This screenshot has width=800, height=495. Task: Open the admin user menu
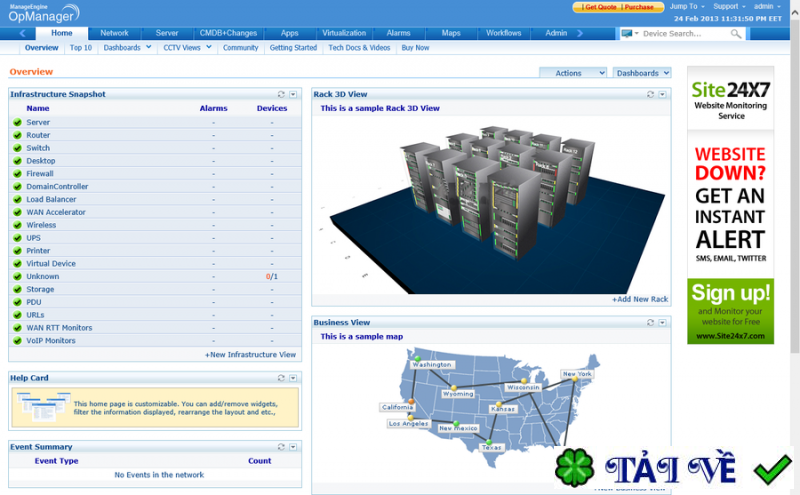point(767,7)
